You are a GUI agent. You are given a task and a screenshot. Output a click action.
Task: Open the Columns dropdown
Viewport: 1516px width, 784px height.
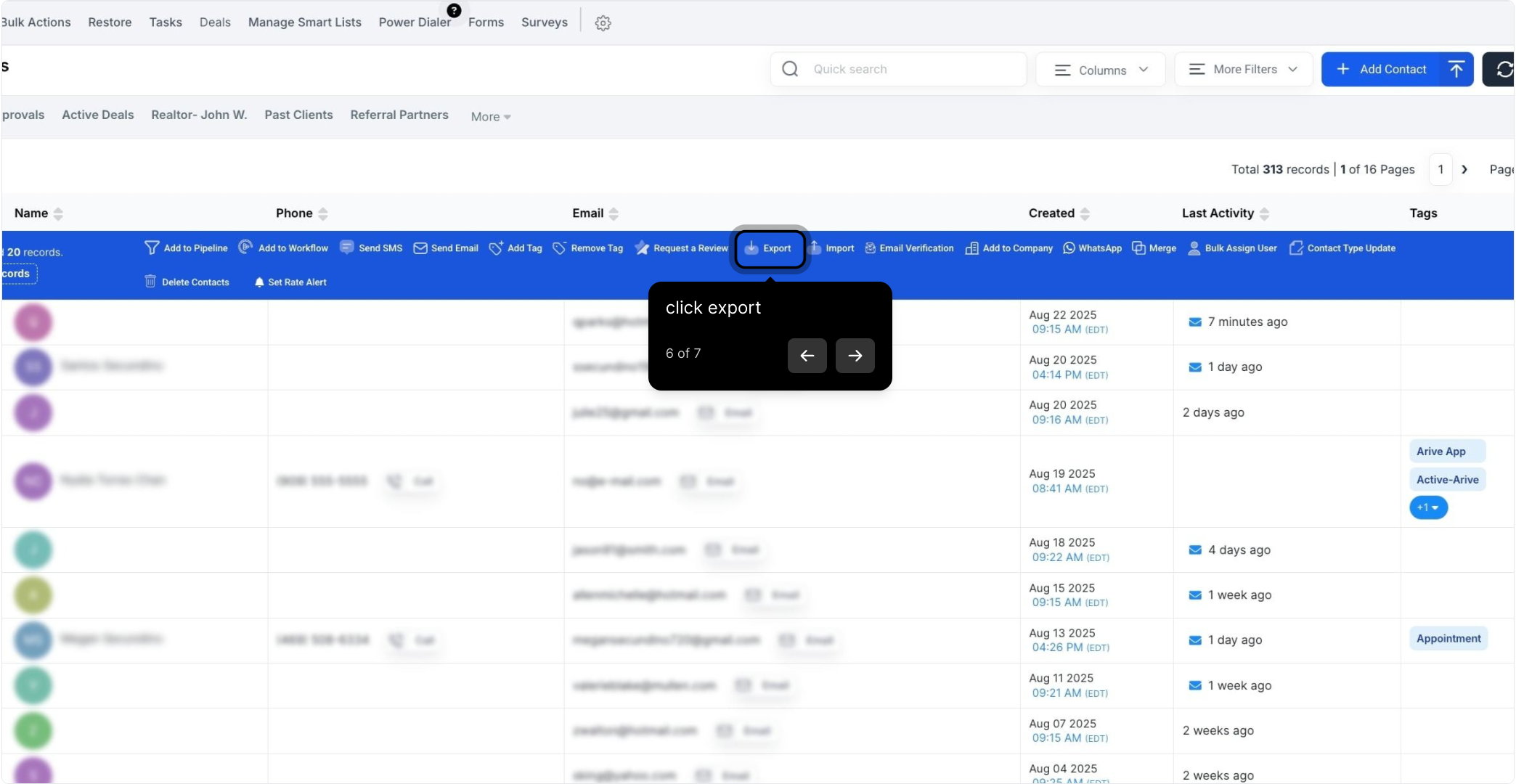coord(1101,70)
